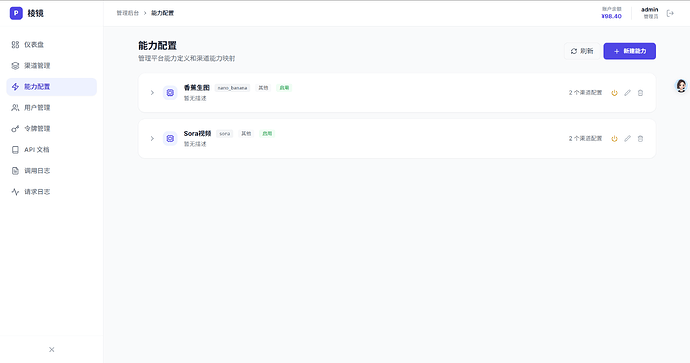The image size is (690, 363).
Task: Select 能力配置 in the sidebar
Action: (x=51, y=87)
